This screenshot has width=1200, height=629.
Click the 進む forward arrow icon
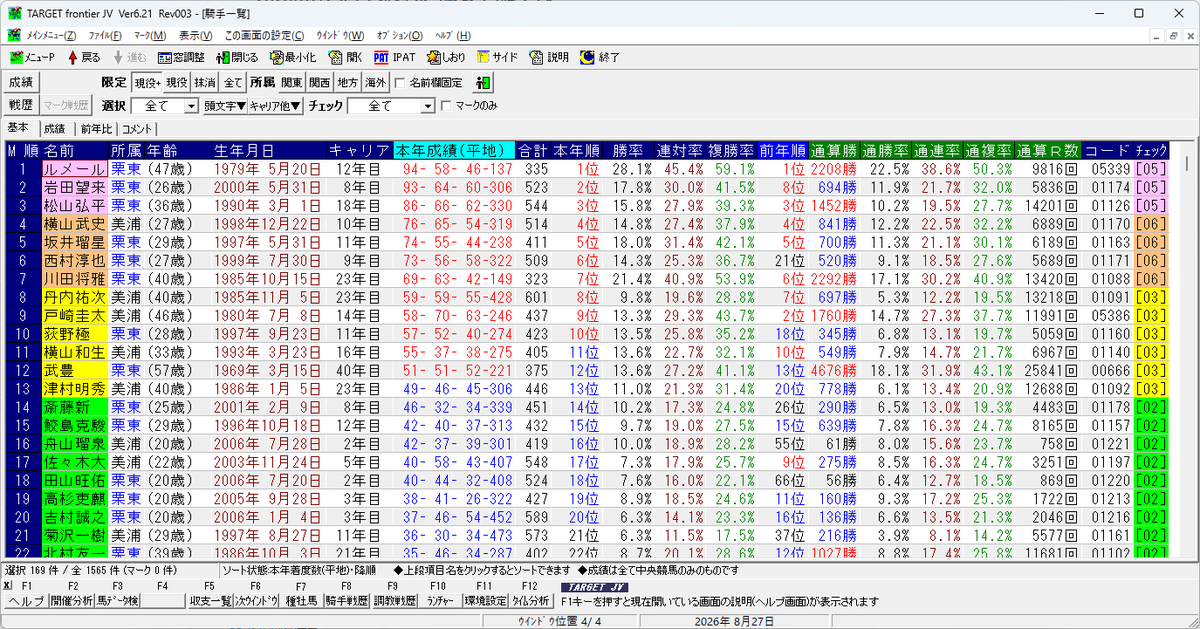click(x=129, y=57)
